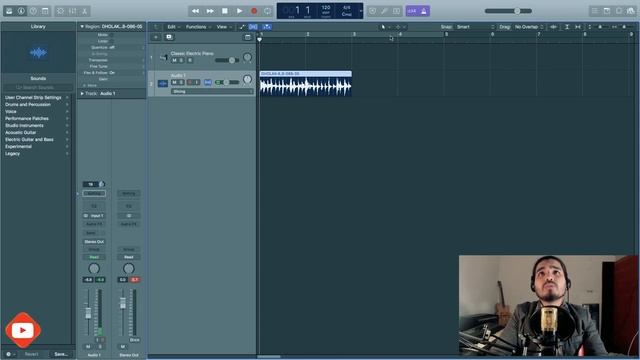Click the Stop transport button
This screenshot has width=640, height=360.
coord(224,11)
